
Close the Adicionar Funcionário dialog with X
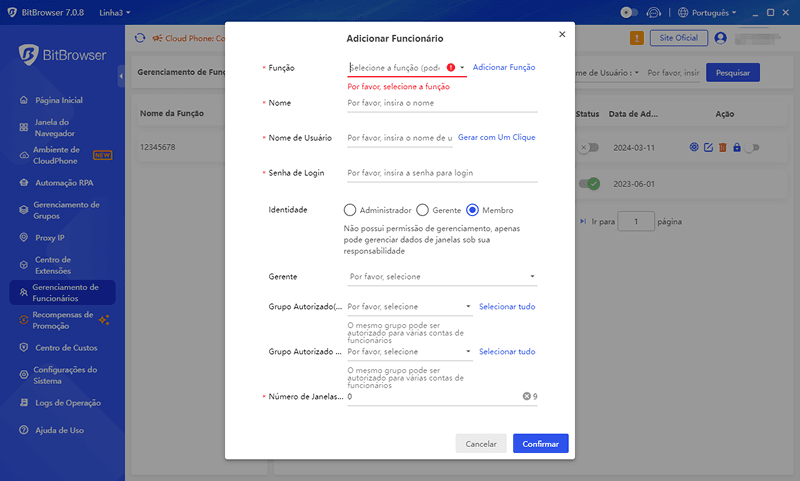(x=561, y=34)
